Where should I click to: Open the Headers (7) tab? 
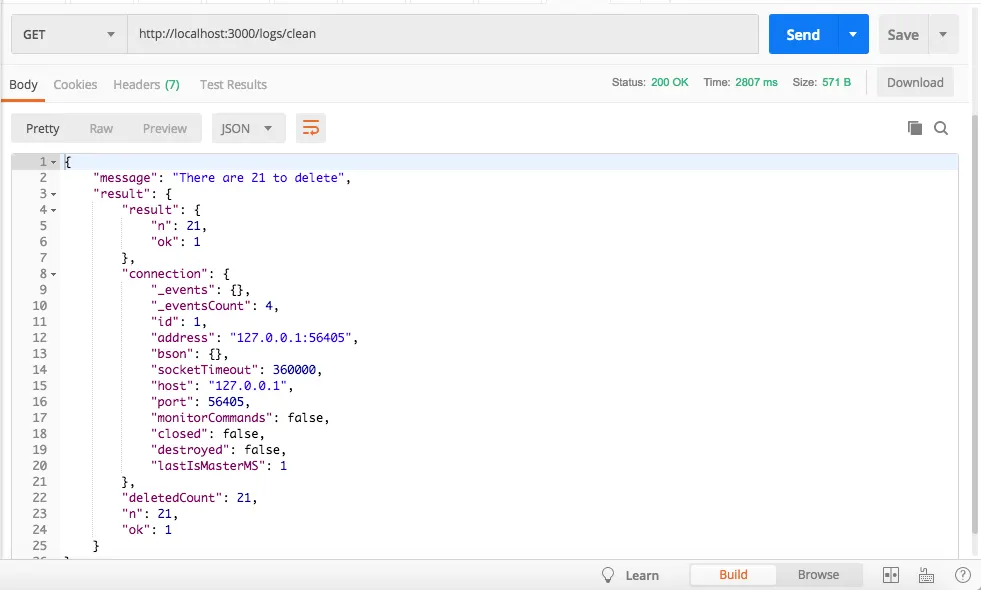pyautogui.click(x=146, y=84)
